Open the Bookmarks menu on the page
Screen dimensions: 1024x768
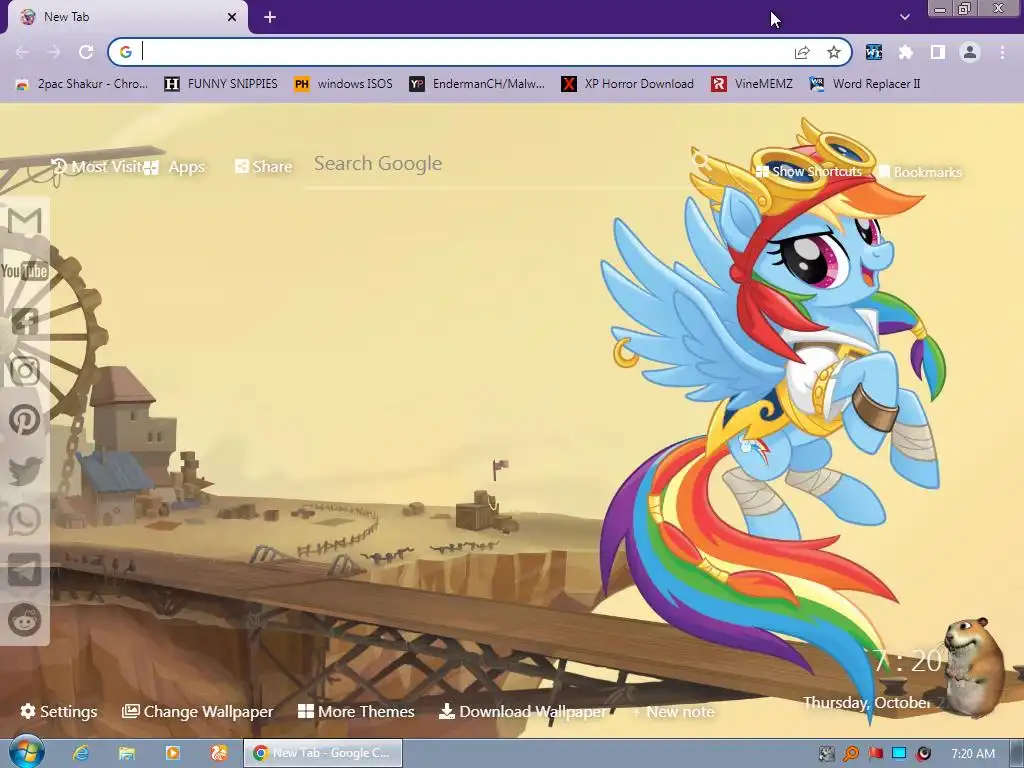tap(920, 172)
